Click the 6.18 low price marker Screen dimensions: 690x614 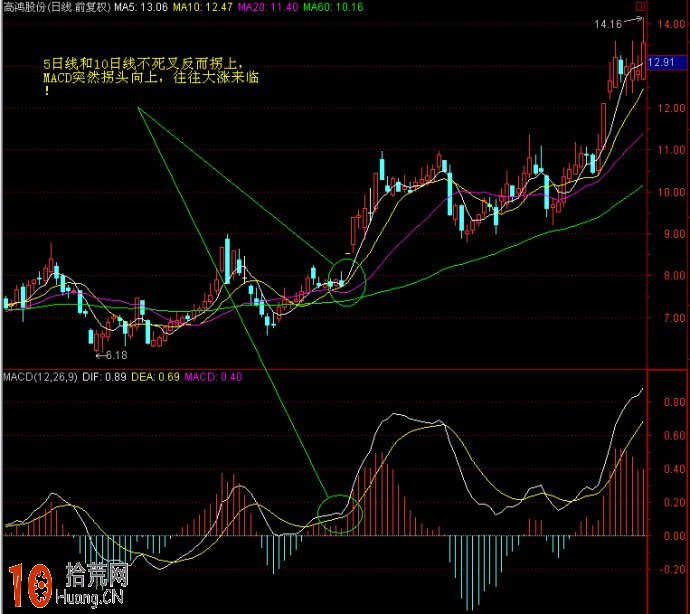(x=117, y=355)
